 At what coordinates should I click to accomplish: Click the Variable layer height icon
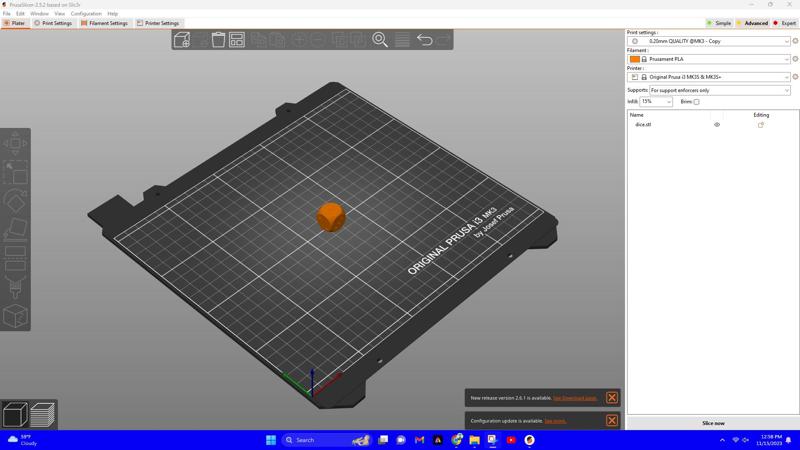click(402, 40)
